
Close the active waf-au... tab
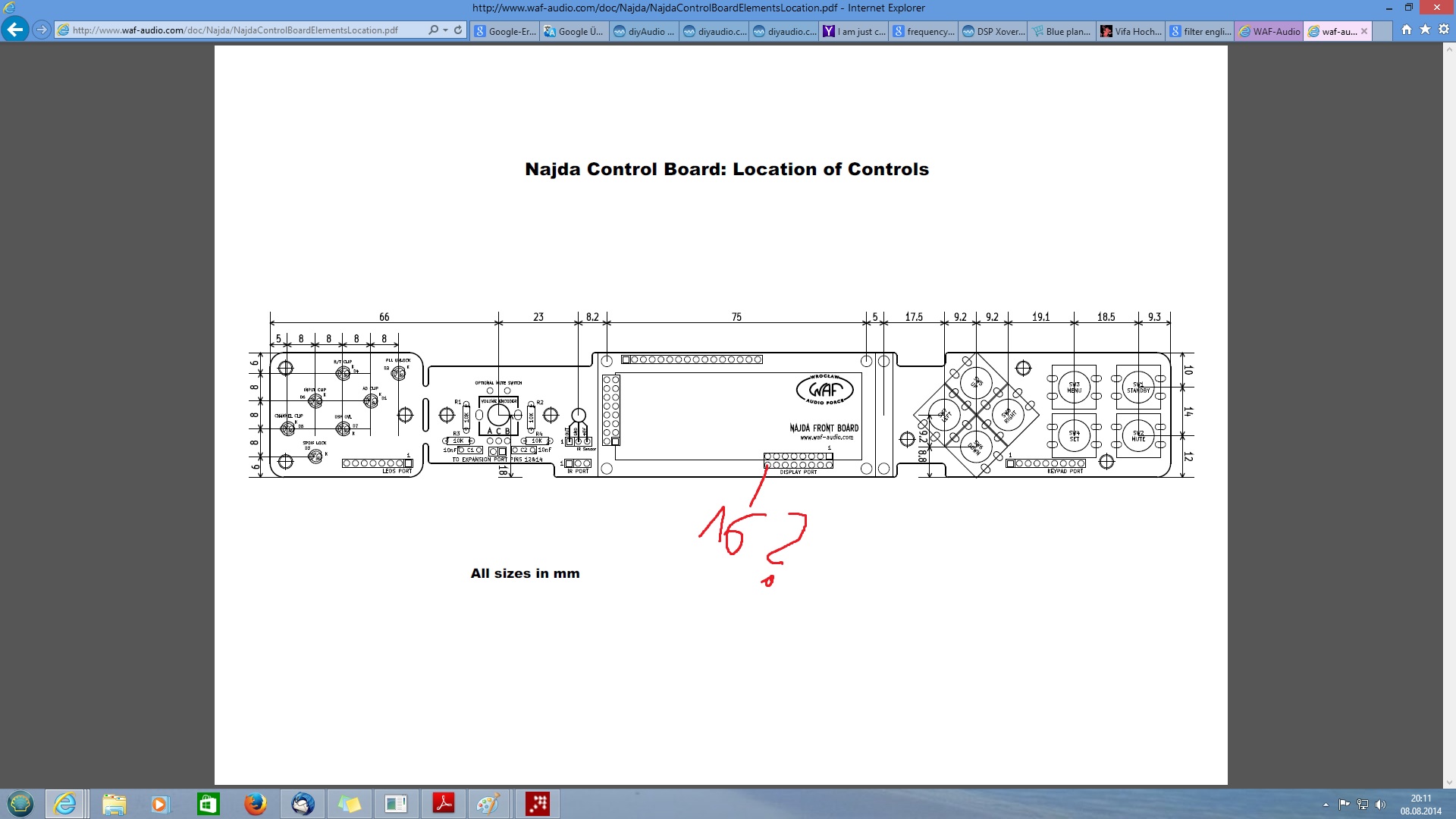[1364, 31]
